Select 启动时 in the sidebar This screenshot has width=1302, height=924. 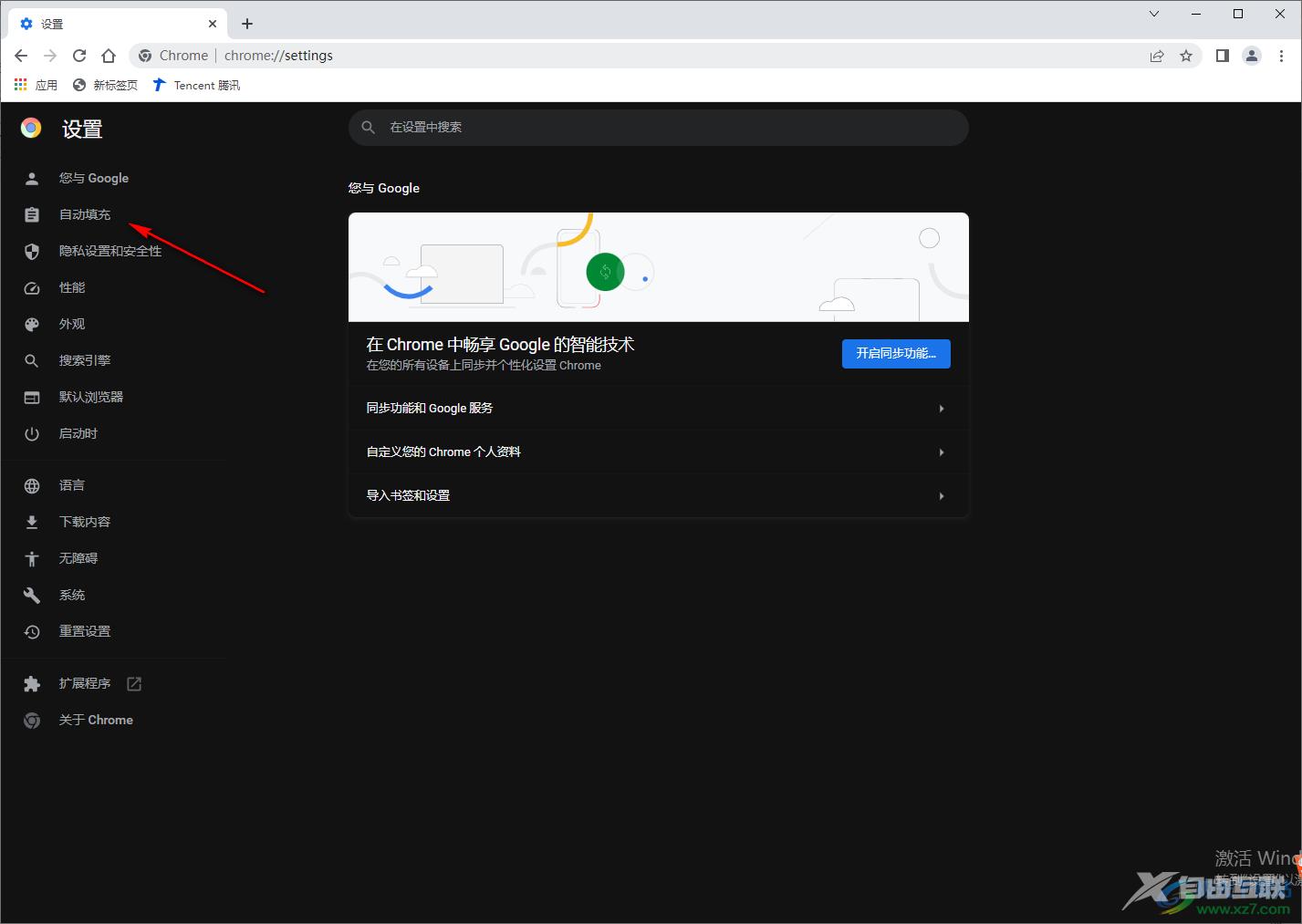[x=78, y=433]
